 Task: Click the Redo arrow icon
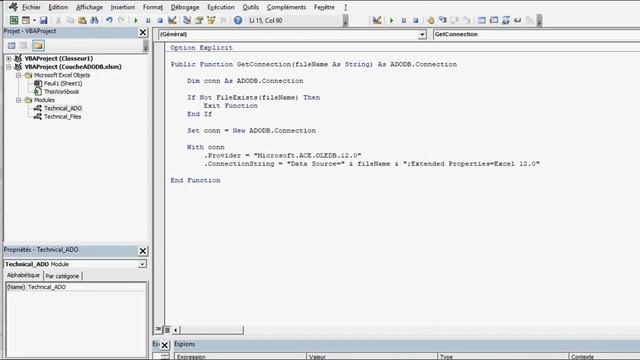pyautogui.click(x=121, y=20)
